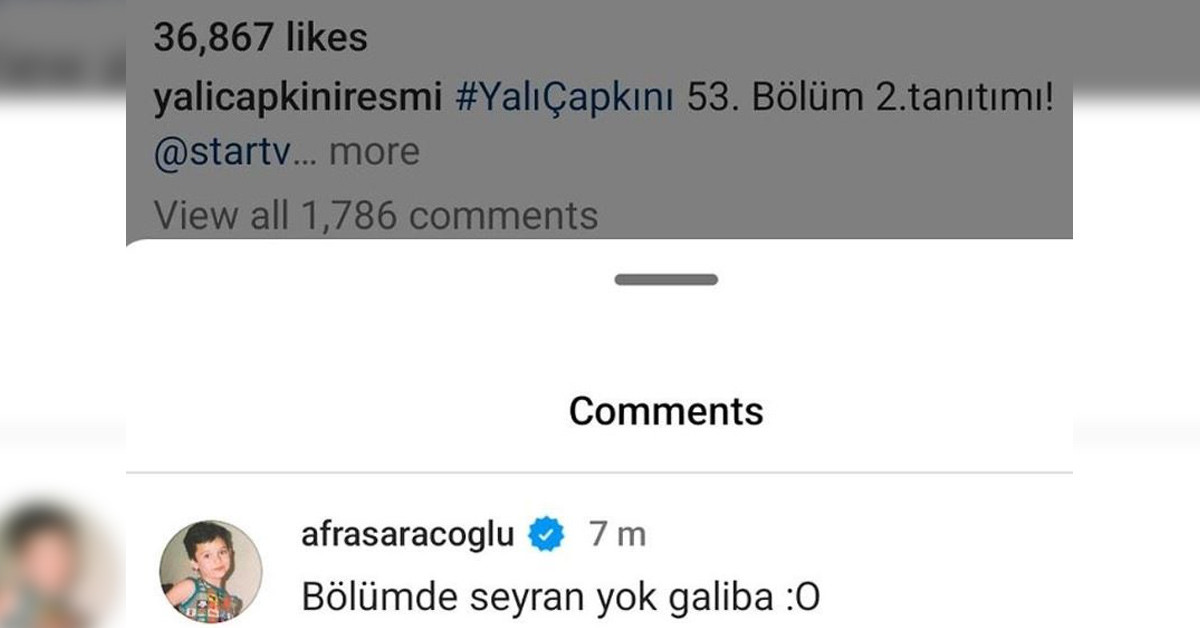Grab the gray sheet handle above Comments

point(666,280)
